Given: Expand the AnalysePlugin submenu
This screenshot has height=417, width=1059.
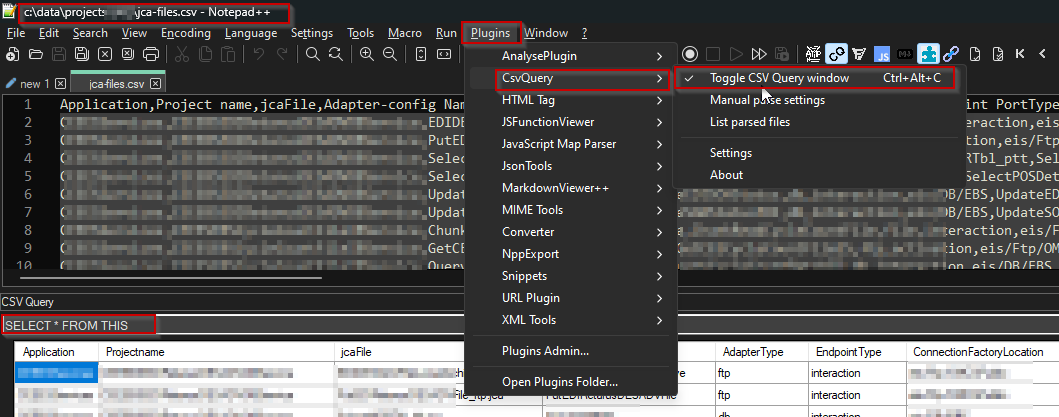Looking at the screenshot, I should coord(572,56).
